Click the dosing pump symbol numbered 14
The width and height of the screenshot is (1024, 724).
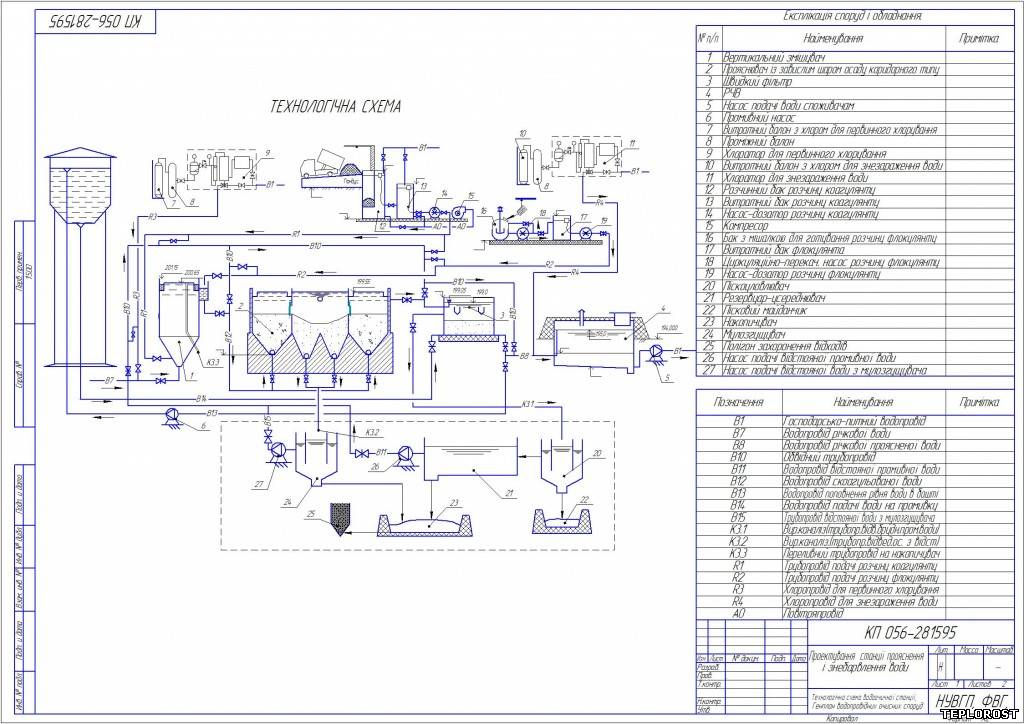pyautogui.click(x=435, y=213)
